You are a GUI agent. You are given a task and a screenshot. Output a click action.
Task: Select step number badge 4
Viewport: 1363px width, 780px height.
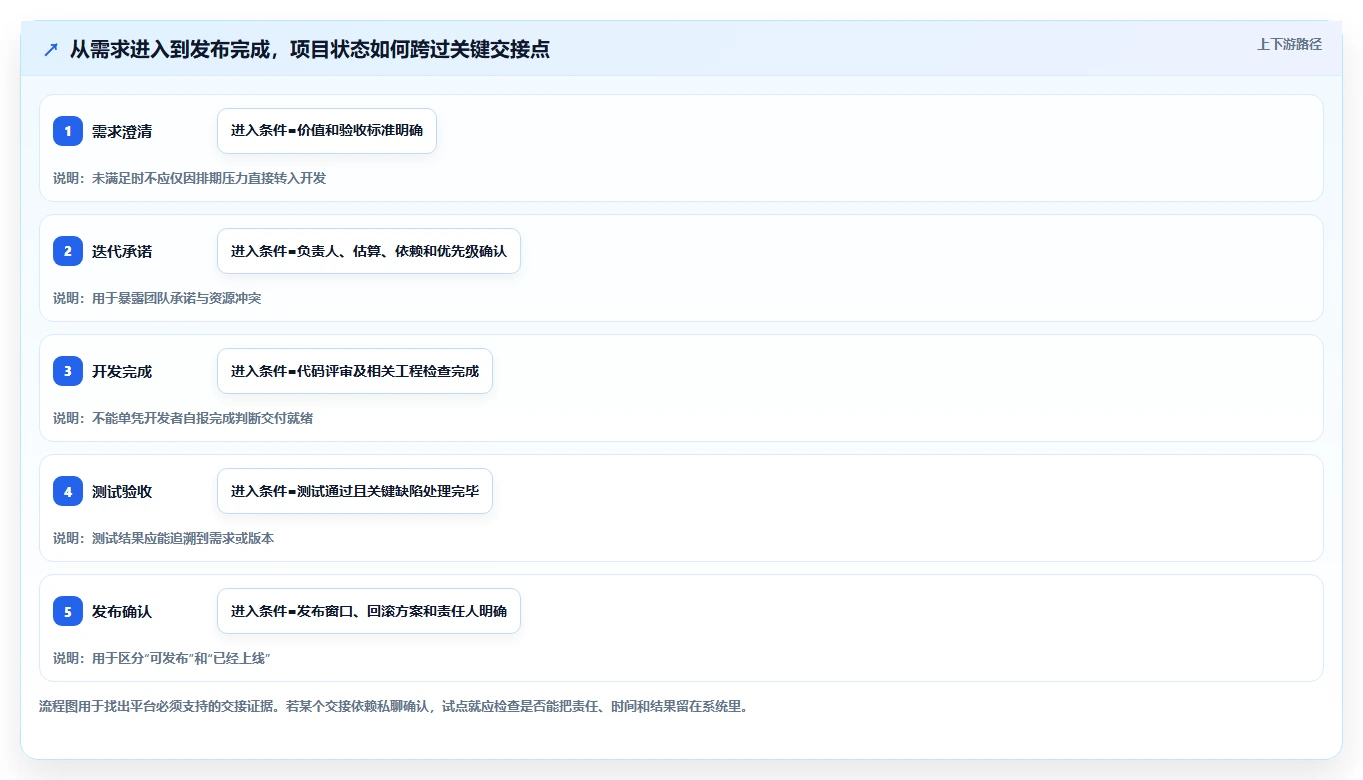(68, 491)
